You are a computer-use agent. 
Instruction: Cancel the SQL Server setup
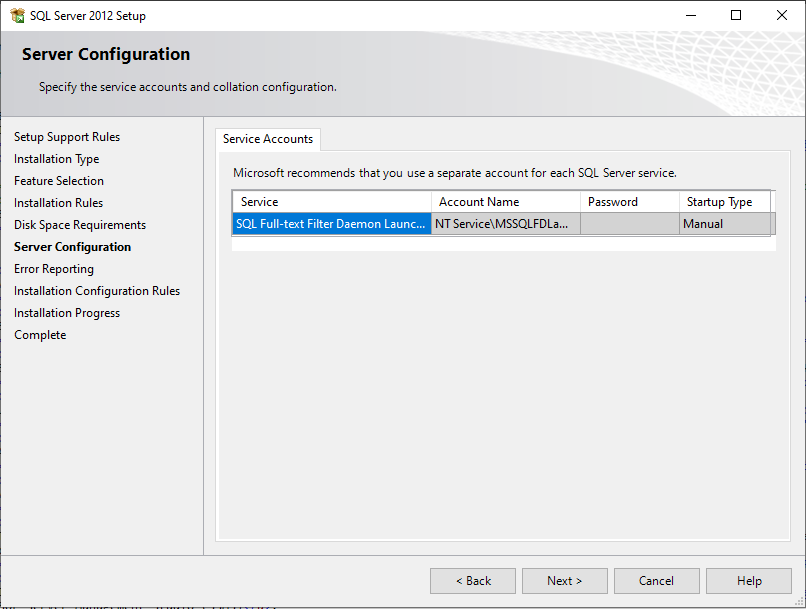pyautogui.click(x=656, y=580)
